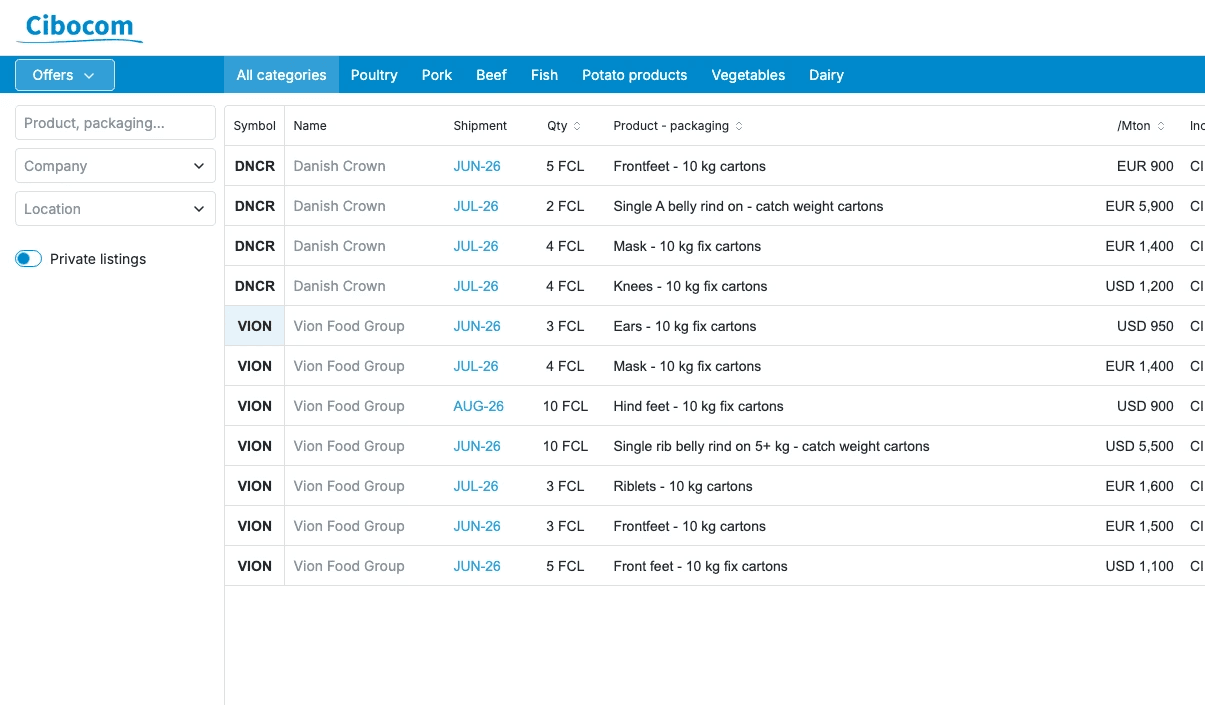Click 'Single A belly rind on - catch weight cartons'
Screen dimensions: 1205x705
[x=748, y=206]
